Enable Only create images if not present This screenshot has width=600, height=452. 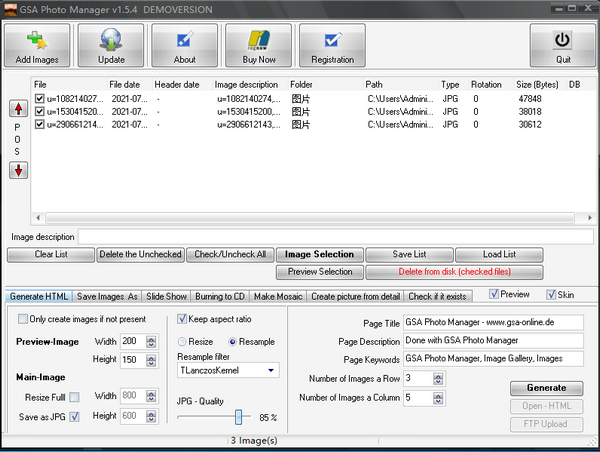pos(24,319)
